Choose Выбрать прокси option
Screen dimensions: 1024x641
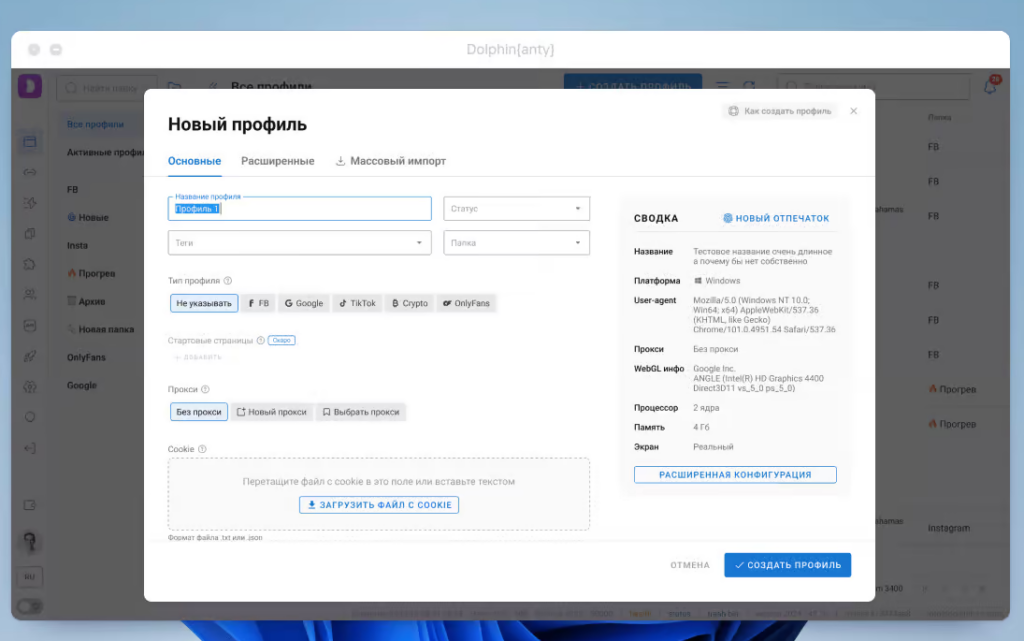tap(360, 412)
